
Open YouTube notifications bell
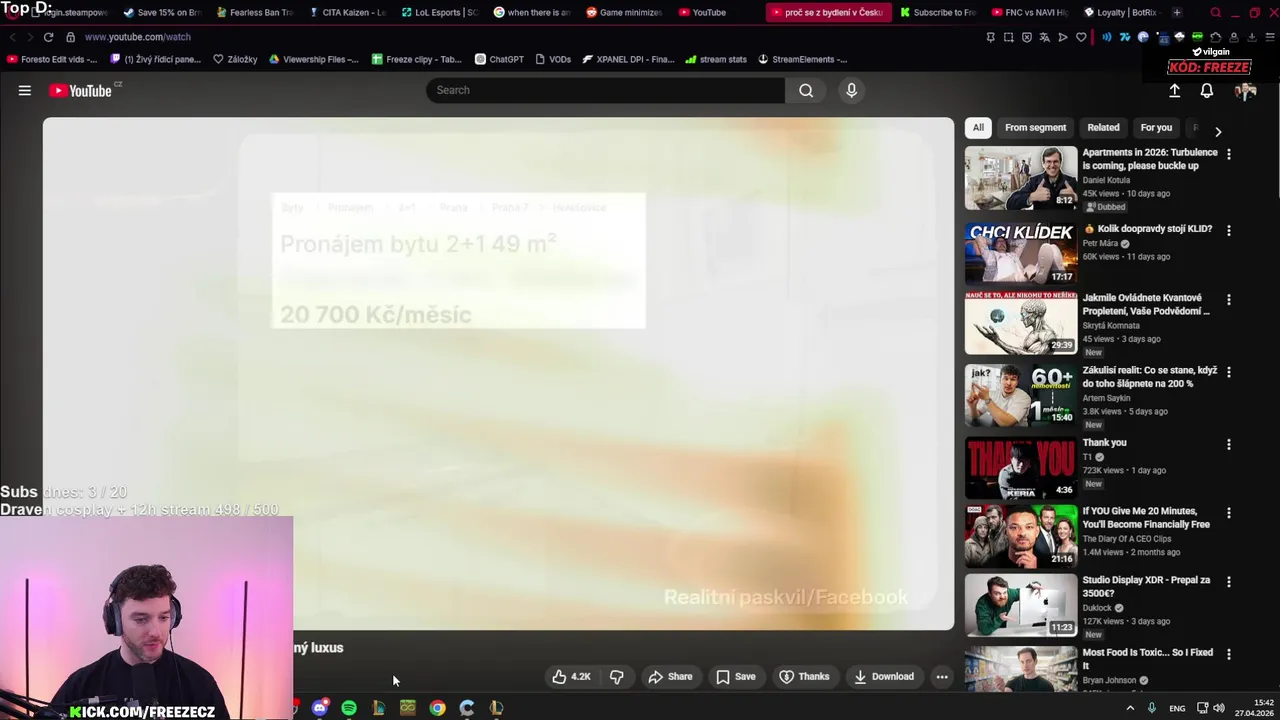point(1207,91)
